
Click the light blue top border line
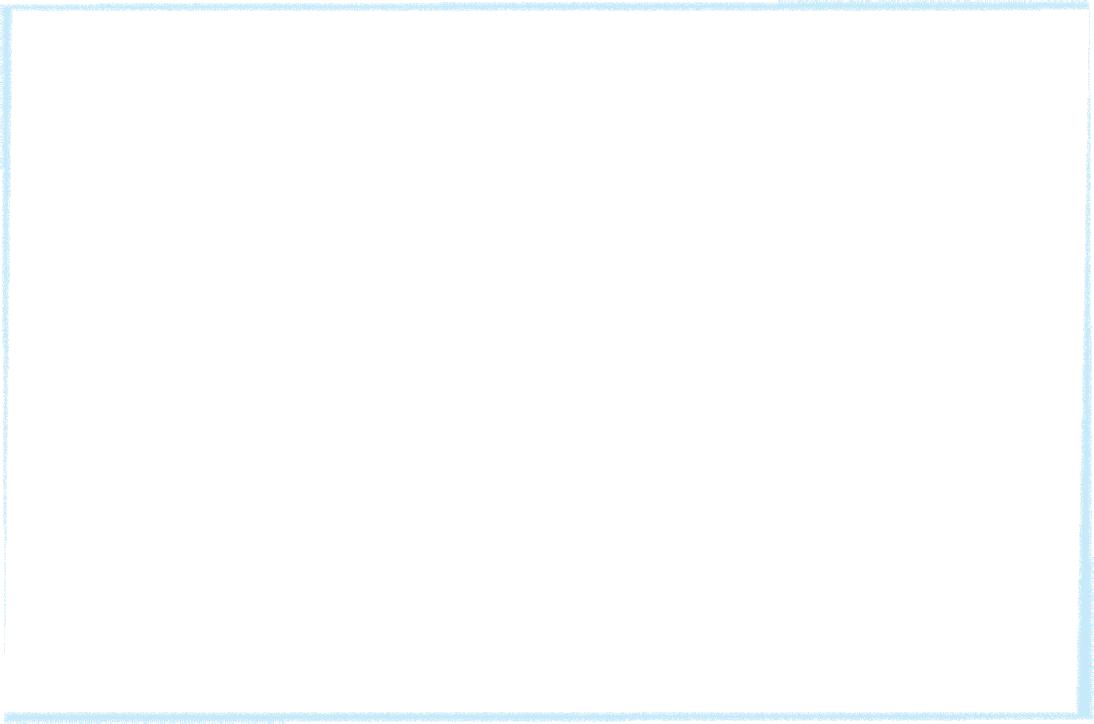coord(547,6)
